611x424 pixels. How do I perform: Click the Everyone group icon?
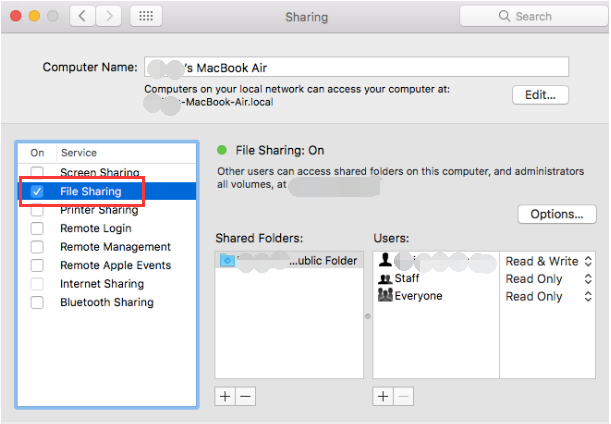(x=385, y=295)
